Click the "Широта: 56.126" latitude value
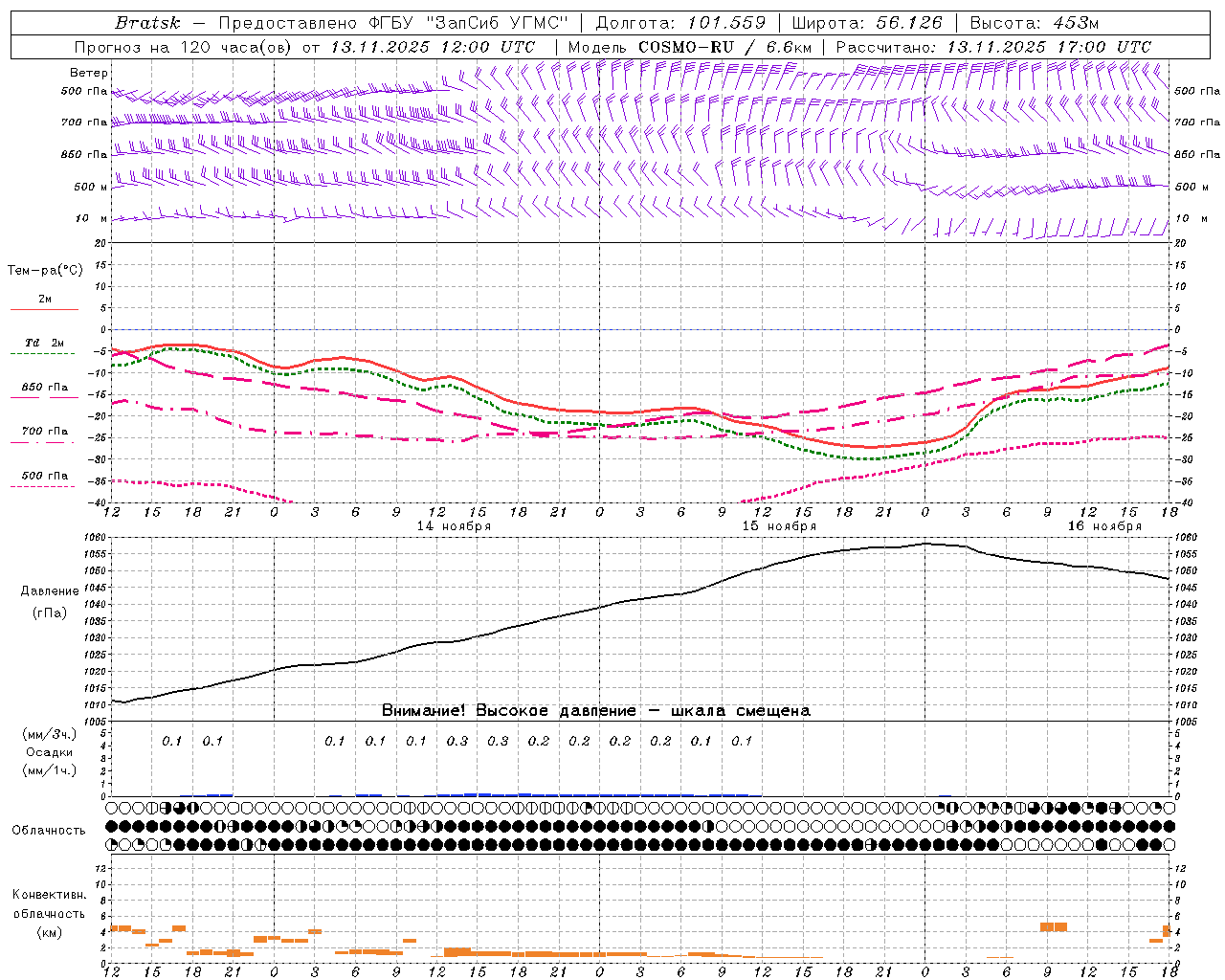This screenshot has height=980, width=1225. (x=867, y=23)
